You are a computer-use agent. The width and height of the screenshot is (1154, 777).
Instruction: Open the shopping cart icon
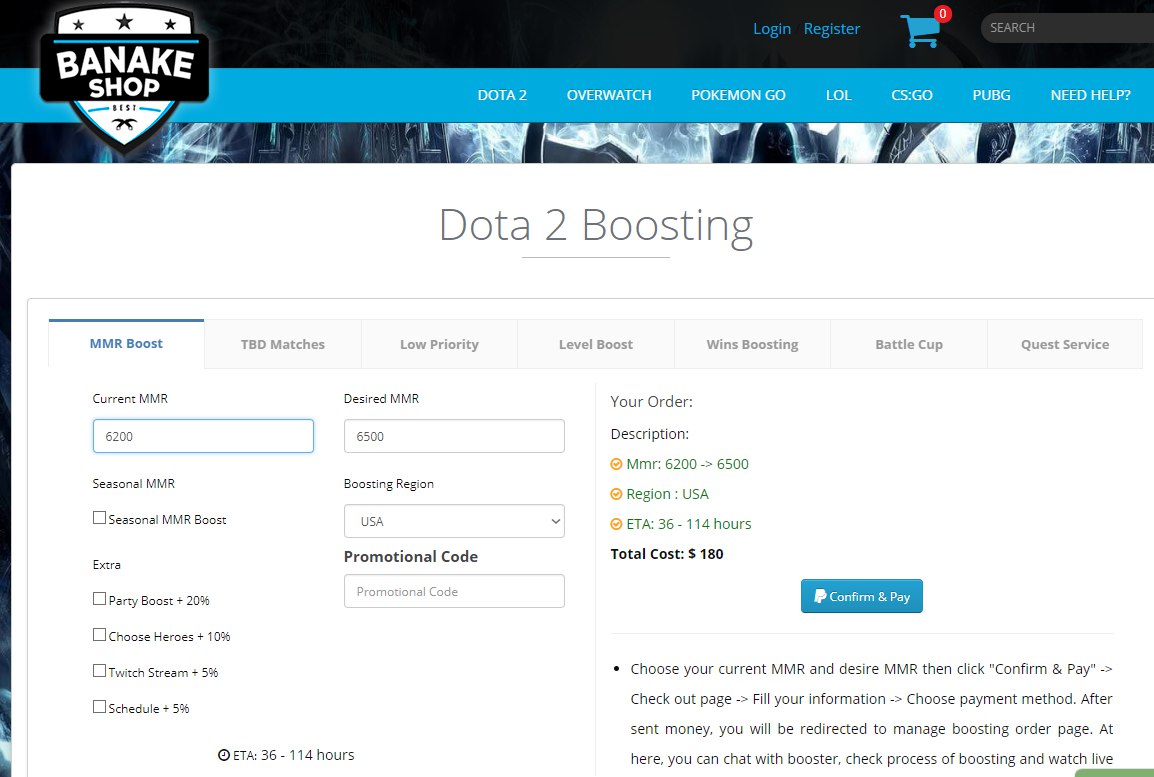(x=920, y=31)
